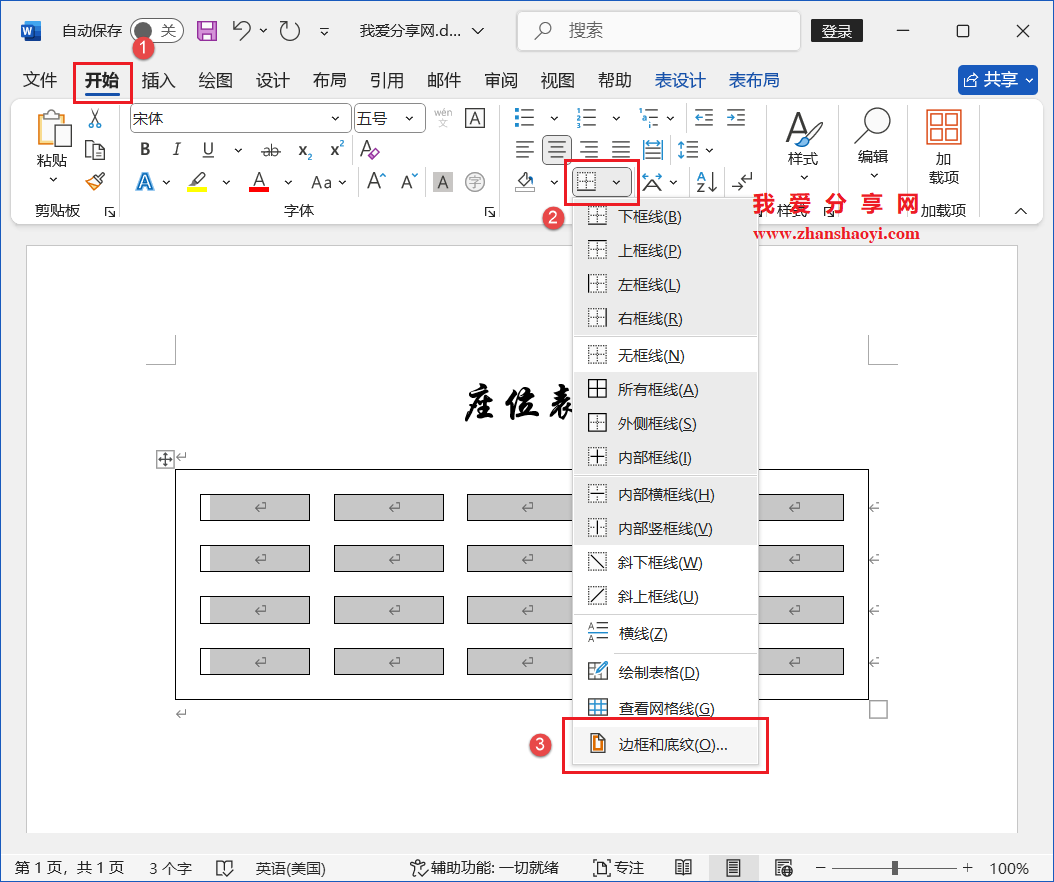
Task: Click the red font color button
Action: (x=259, y=182)
